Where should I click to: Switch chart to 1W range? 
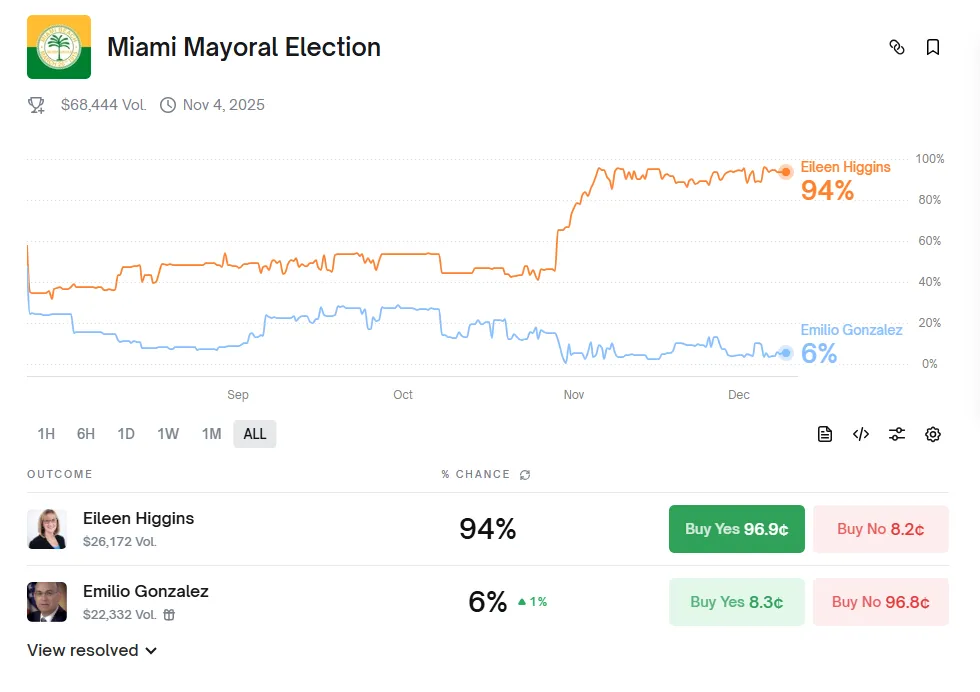pos(168,434)
